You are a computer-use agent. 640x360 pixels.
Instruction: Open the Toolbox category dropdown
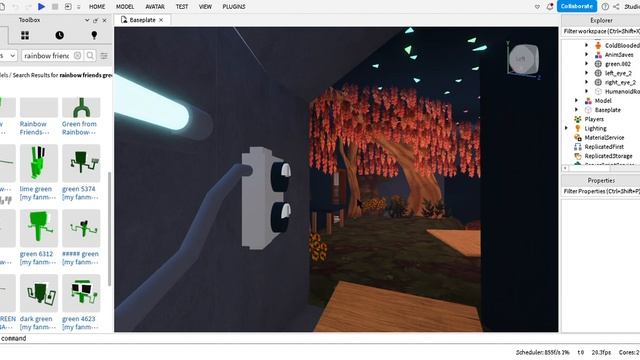coord(8,56)
